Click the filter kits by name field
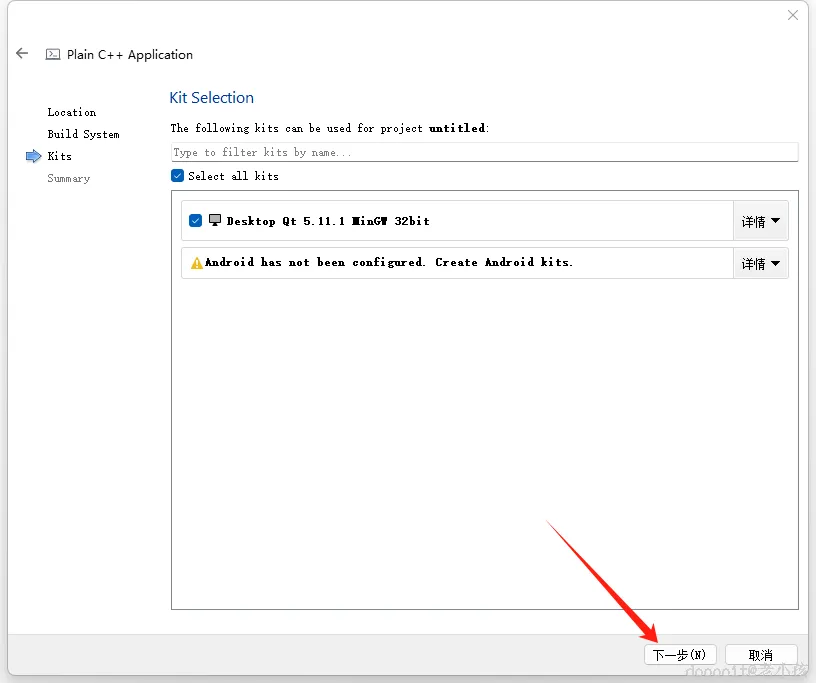Image resolution: width=816 pixels, height=683 pixels. coord(484,152)
